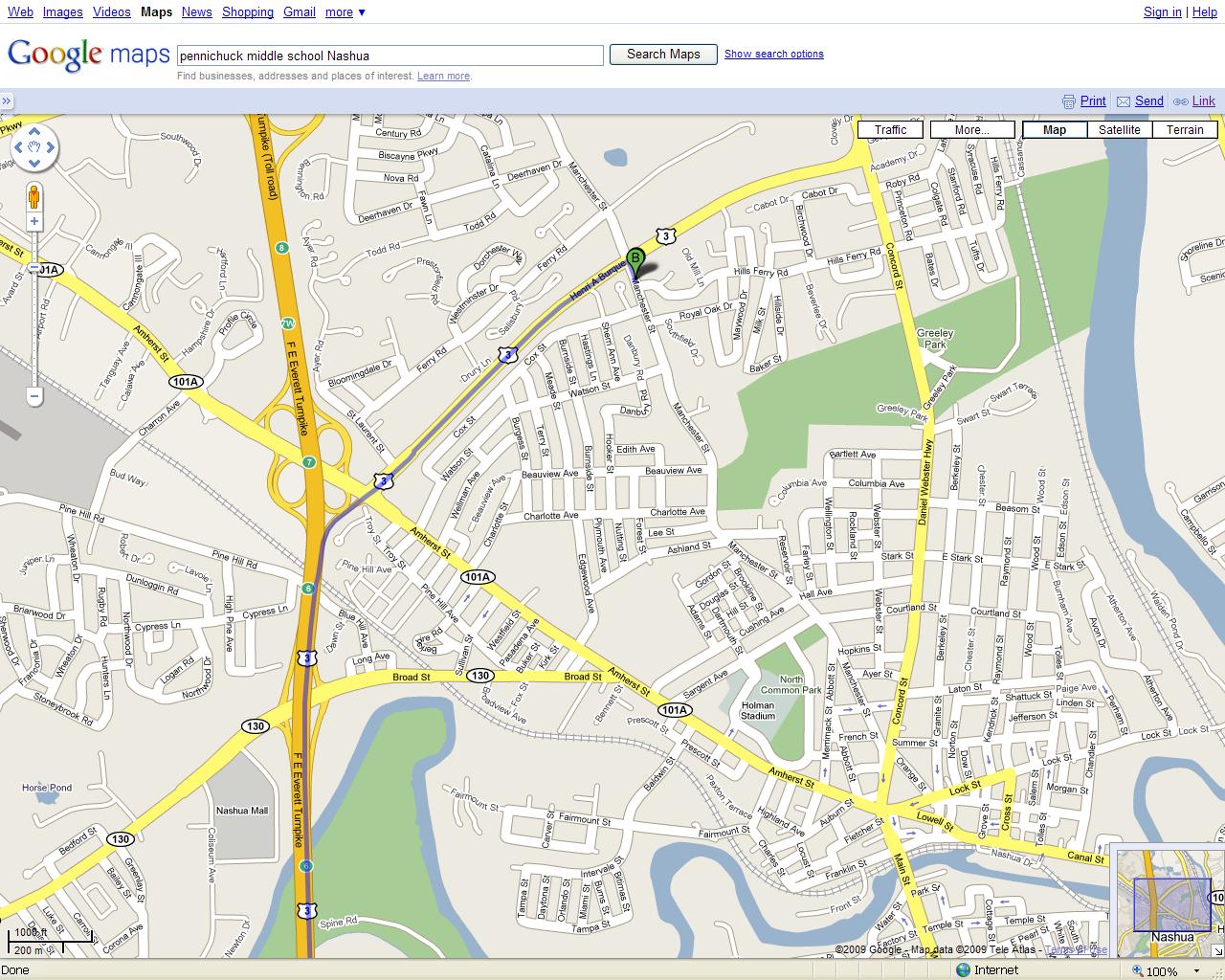The width and height of the screenshot is (1225, 980).
Task: Click the Google Maps logo
Action: click(88, 55)
